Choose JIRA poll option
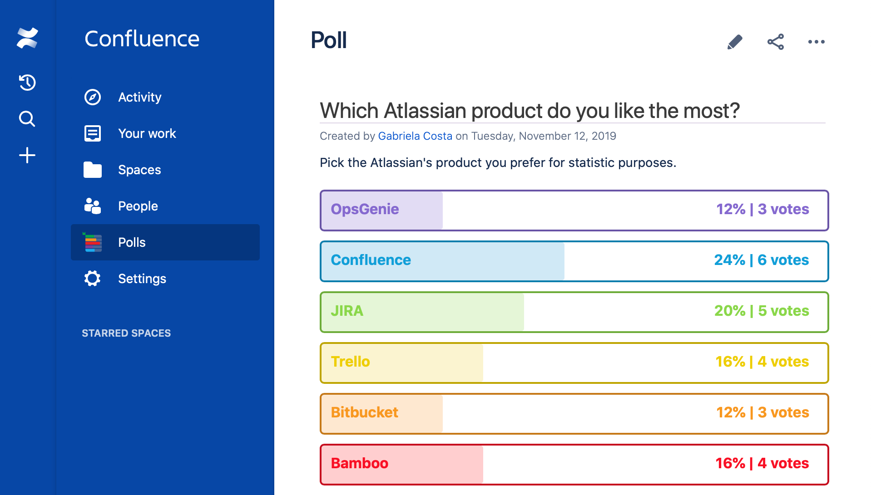This screenshot has width=871, height=495. pos(574,312)
